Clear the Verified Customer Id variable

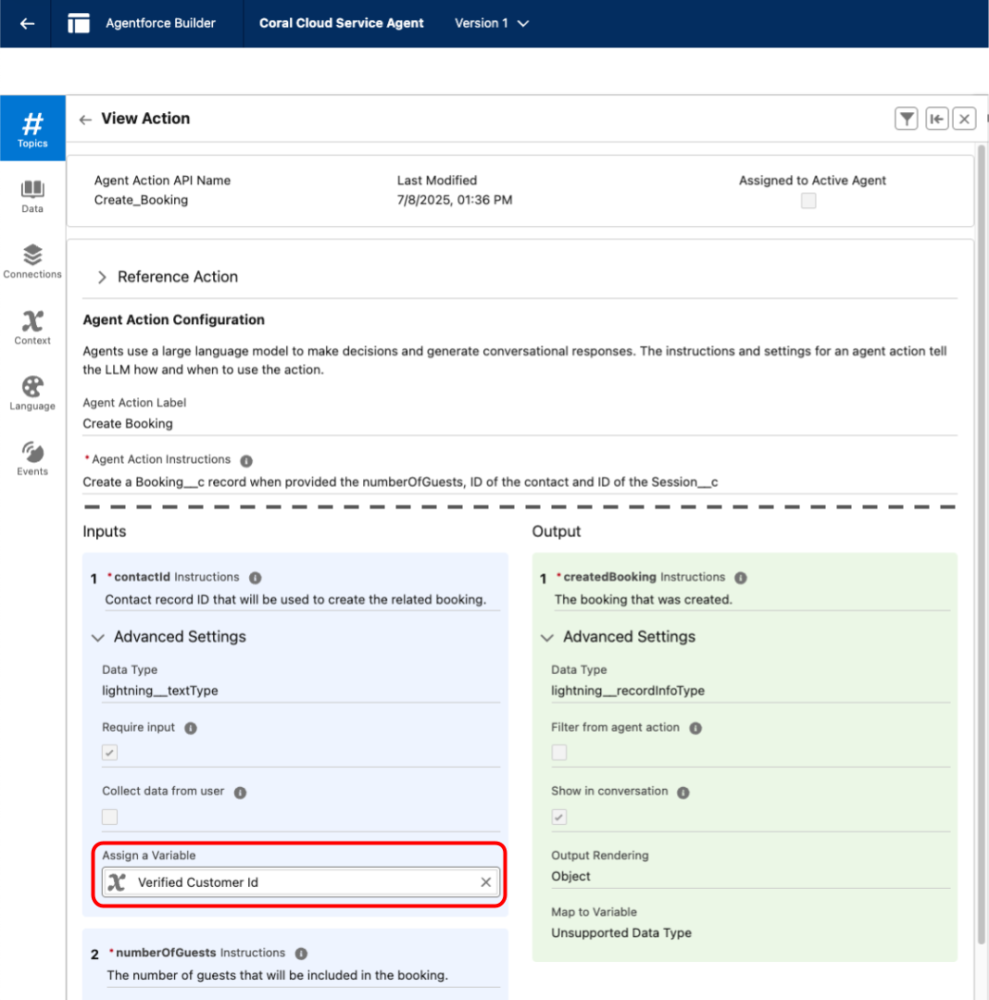[486, 882]
